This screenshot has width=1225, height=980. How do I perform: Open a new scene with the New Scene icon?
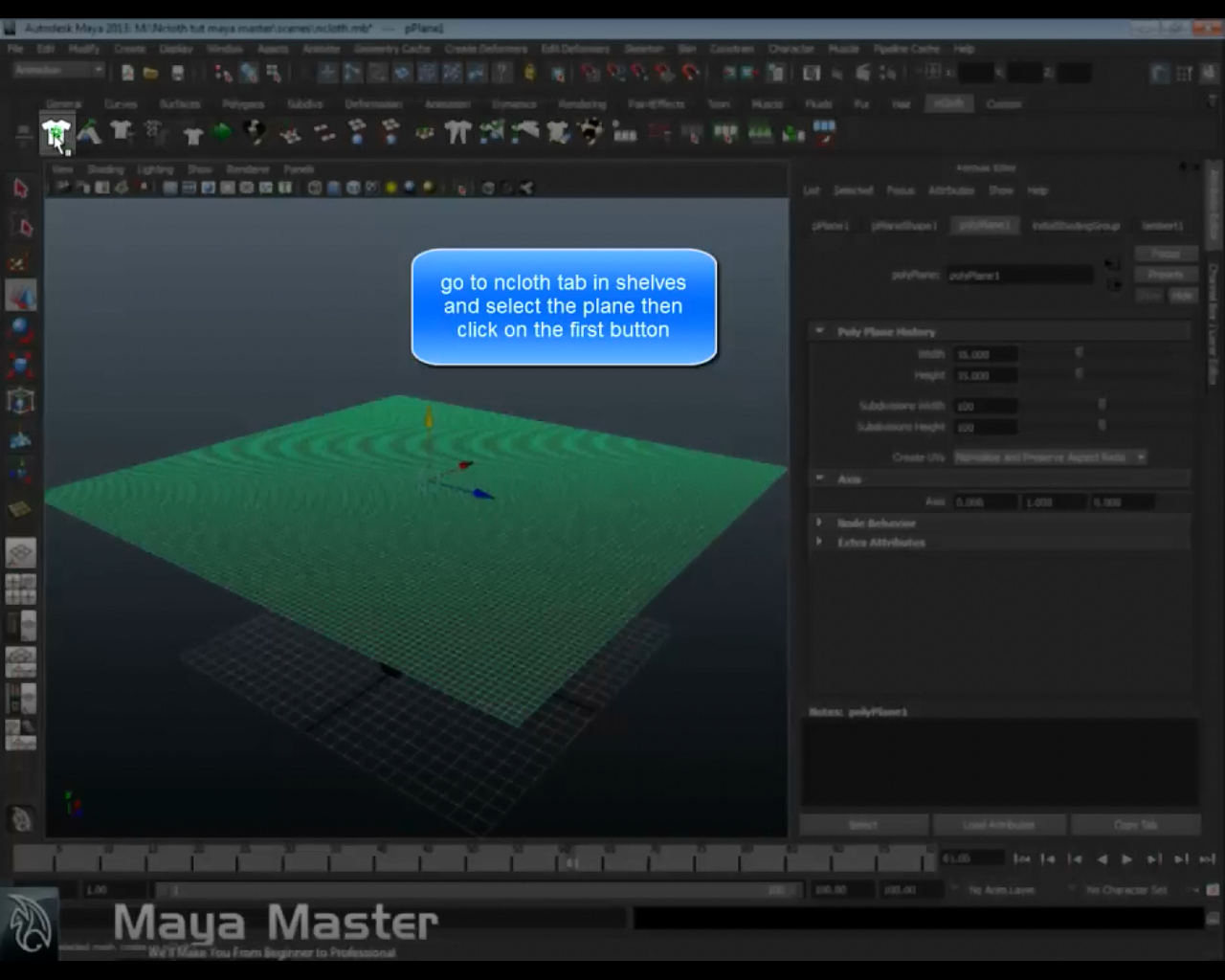point(126,72)
